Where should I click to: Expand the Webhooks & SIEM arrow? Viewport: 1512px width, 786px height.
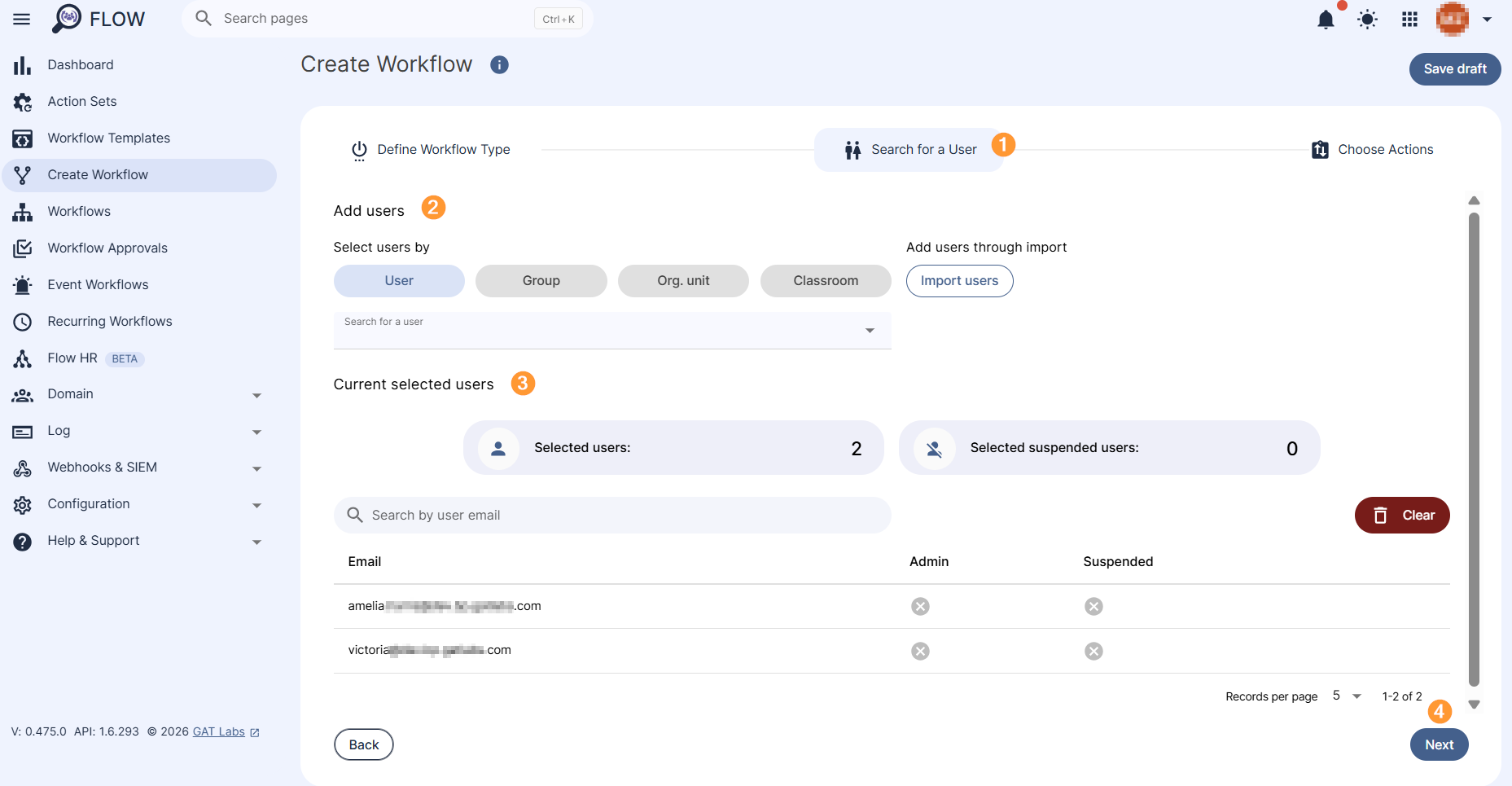pos(256,469)
